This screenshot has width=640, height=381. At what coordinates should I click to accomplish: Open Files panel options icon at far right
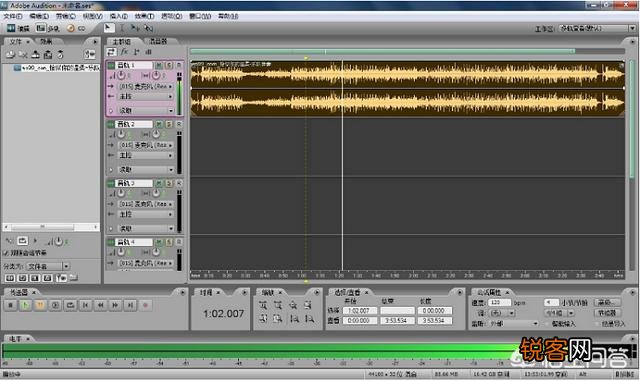[x=89, y=54]
